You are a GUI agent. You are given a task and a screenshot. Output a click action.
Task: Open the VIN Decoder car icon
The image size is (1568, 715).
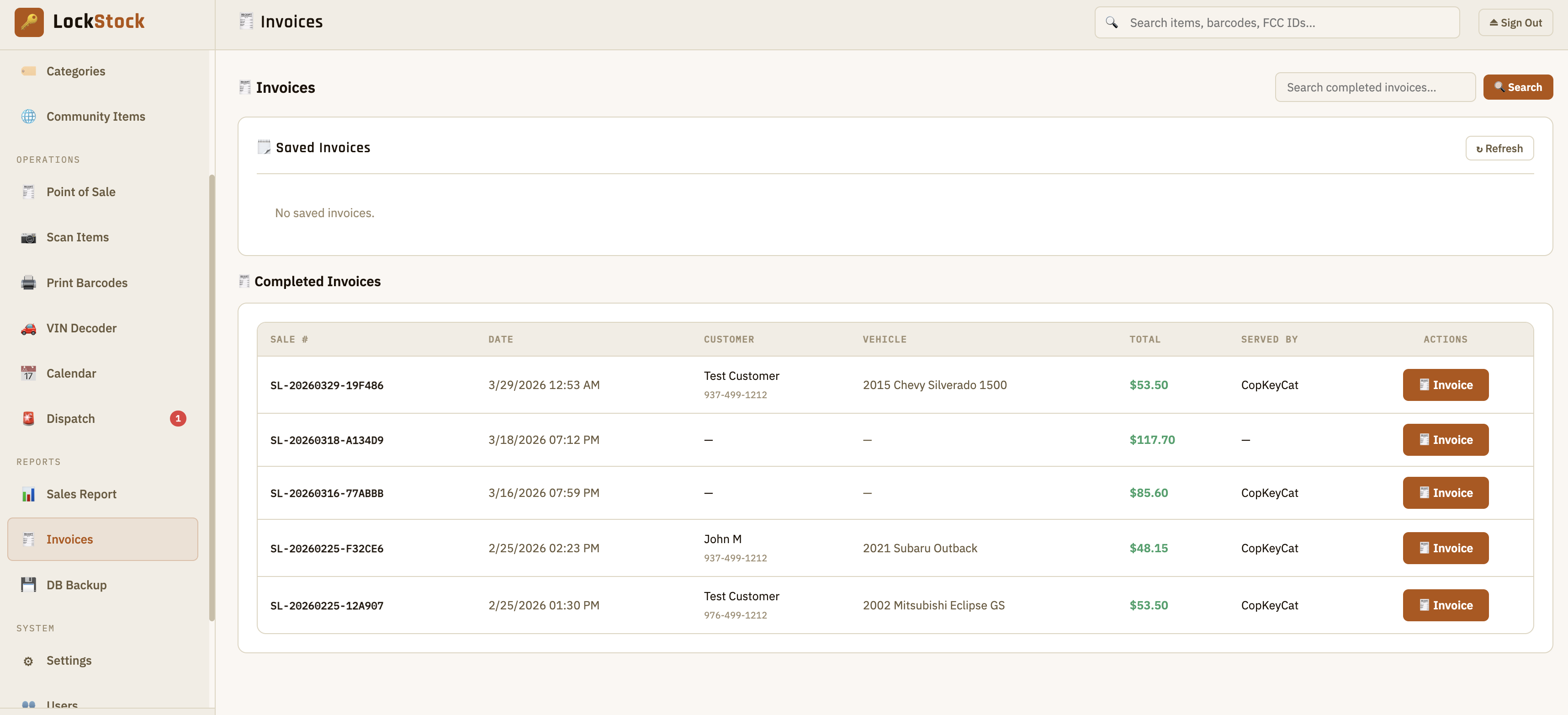click(29, 328)
